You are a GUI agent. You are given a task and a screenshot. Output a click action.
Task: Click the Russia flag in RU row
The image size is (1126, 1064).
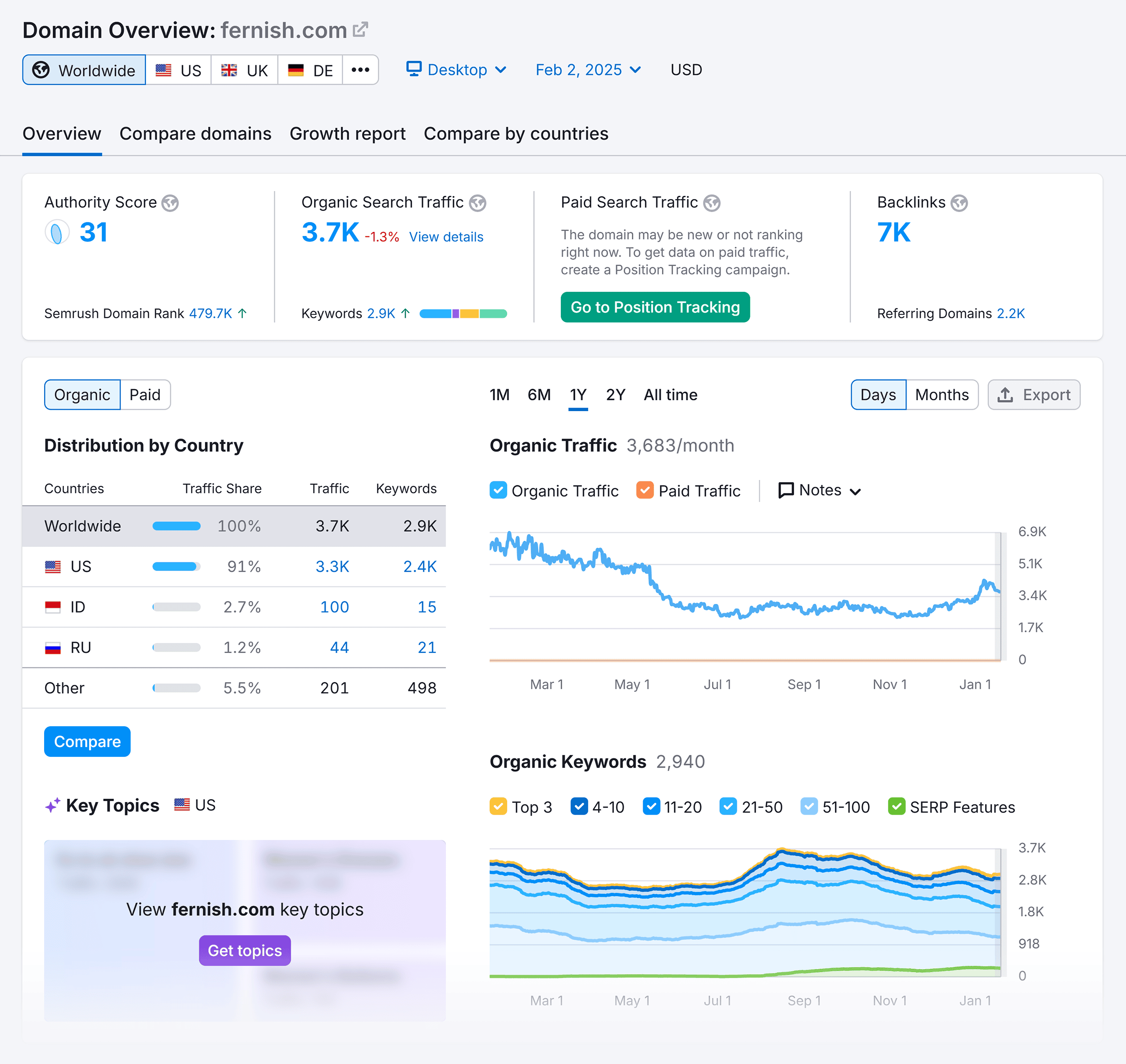coord(53,647)
